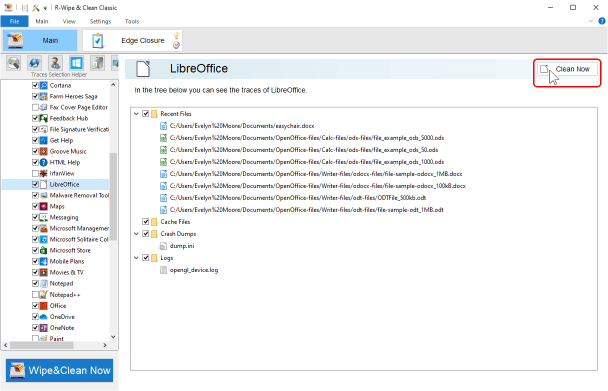Click the tools icon in quick access toolbar
The image size is (608, 391).
[36, 8]
